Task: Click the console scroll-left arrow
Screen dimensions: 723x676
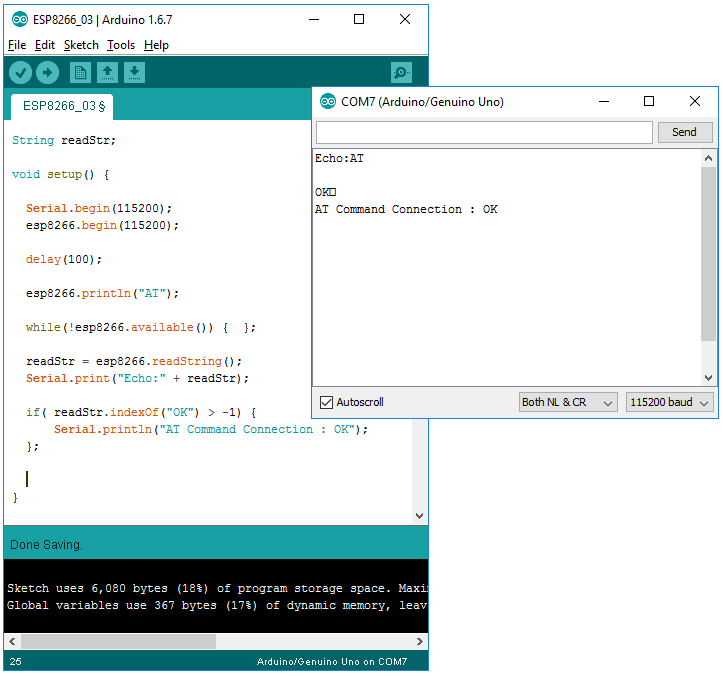Action: pos(12,641)
